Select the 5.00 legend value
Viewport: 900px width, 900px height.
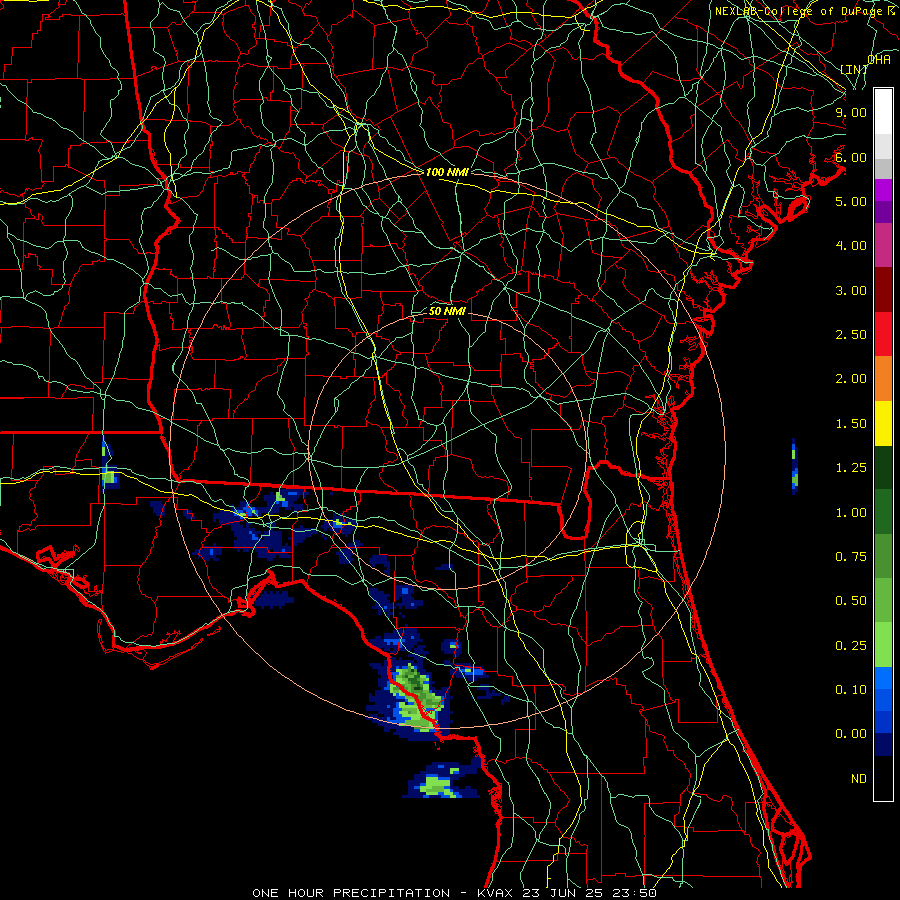coord(851,201)
